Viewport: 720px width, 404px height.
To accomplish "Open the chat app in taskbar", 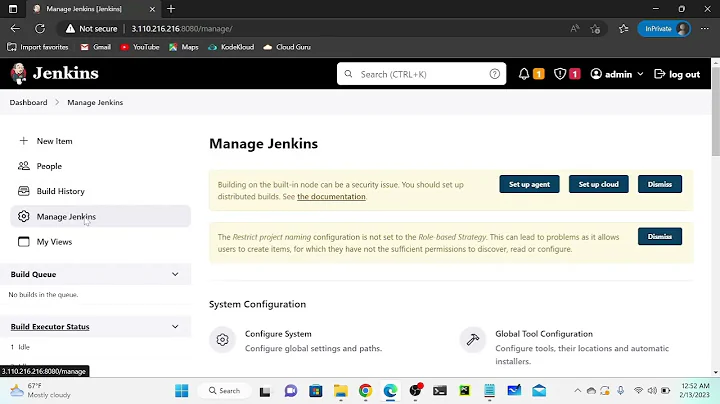I will tap(291, 391).
